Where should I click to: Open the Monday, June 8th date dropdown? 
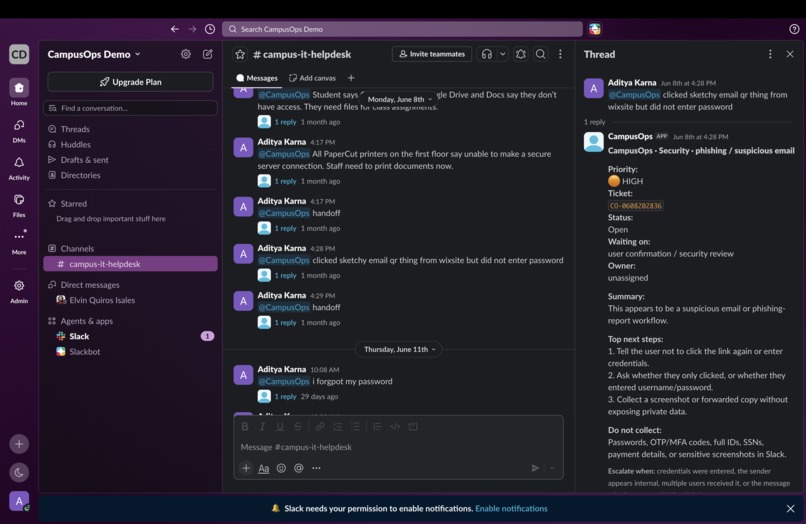(400, 99)
